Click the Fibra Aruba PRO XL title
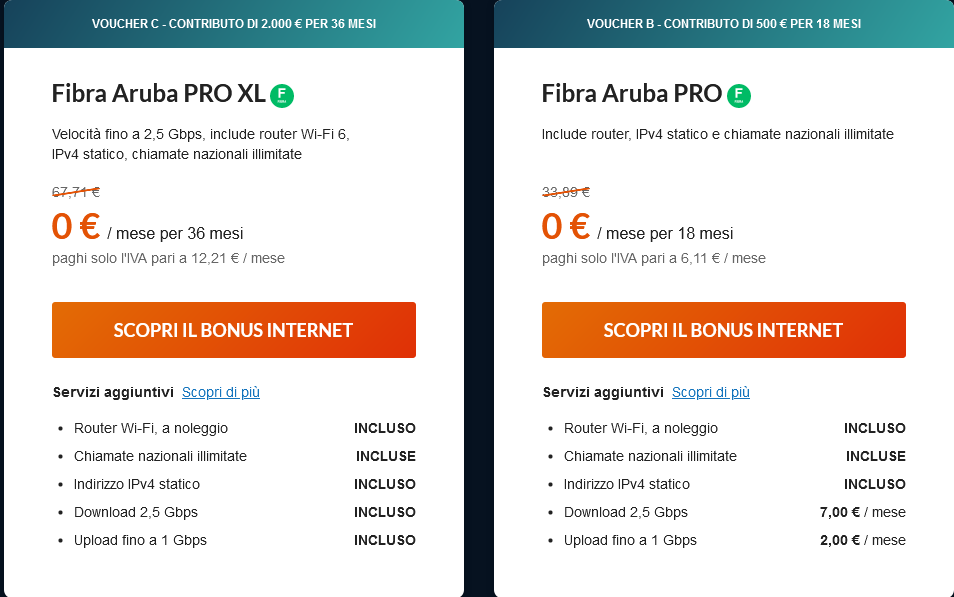 coord(159,94)
